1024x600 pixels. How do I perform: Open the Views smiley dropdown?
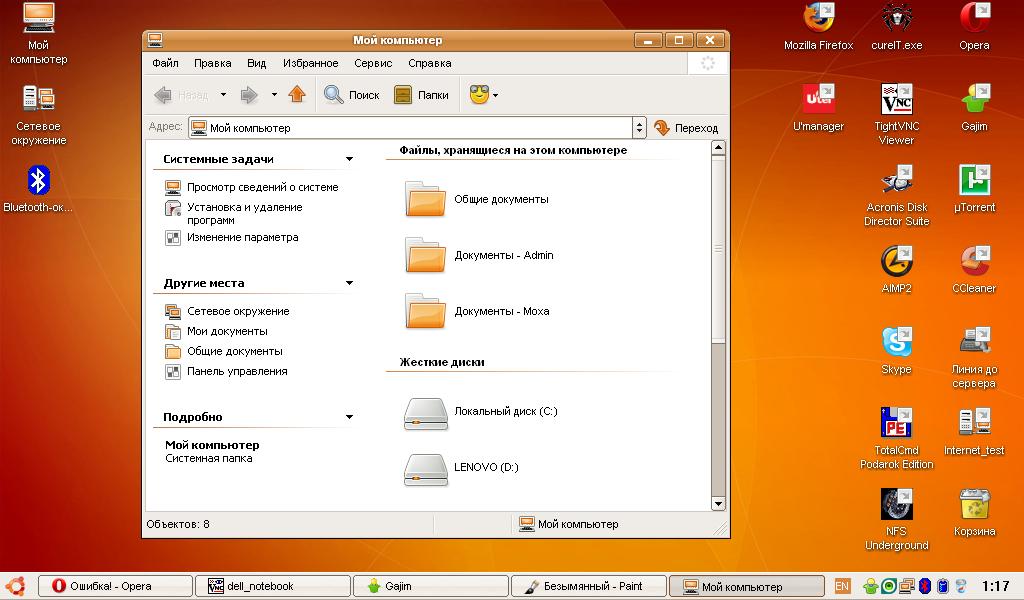click(484, 95)
